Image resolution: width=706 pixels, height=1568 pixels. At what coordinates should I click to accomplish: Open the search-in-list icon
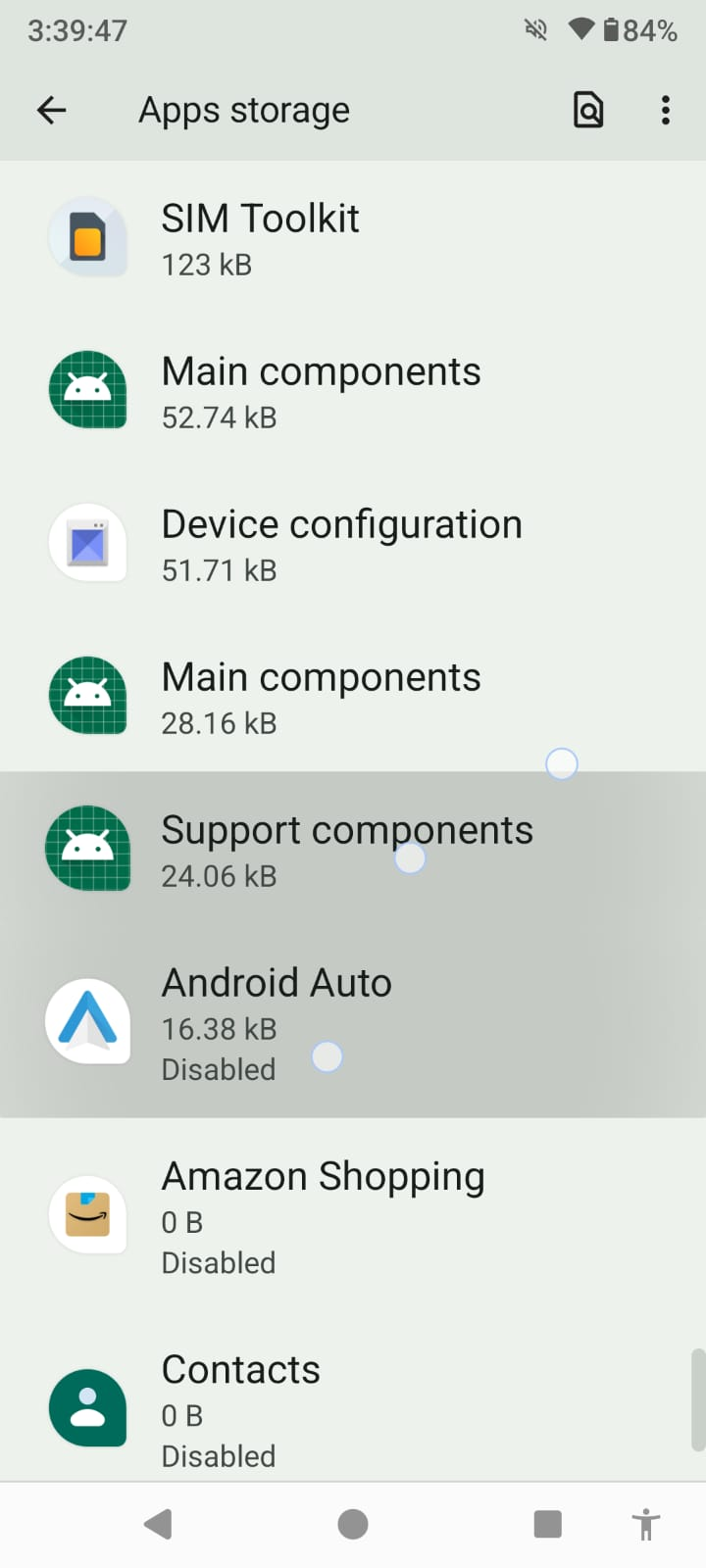click(587, 110)
